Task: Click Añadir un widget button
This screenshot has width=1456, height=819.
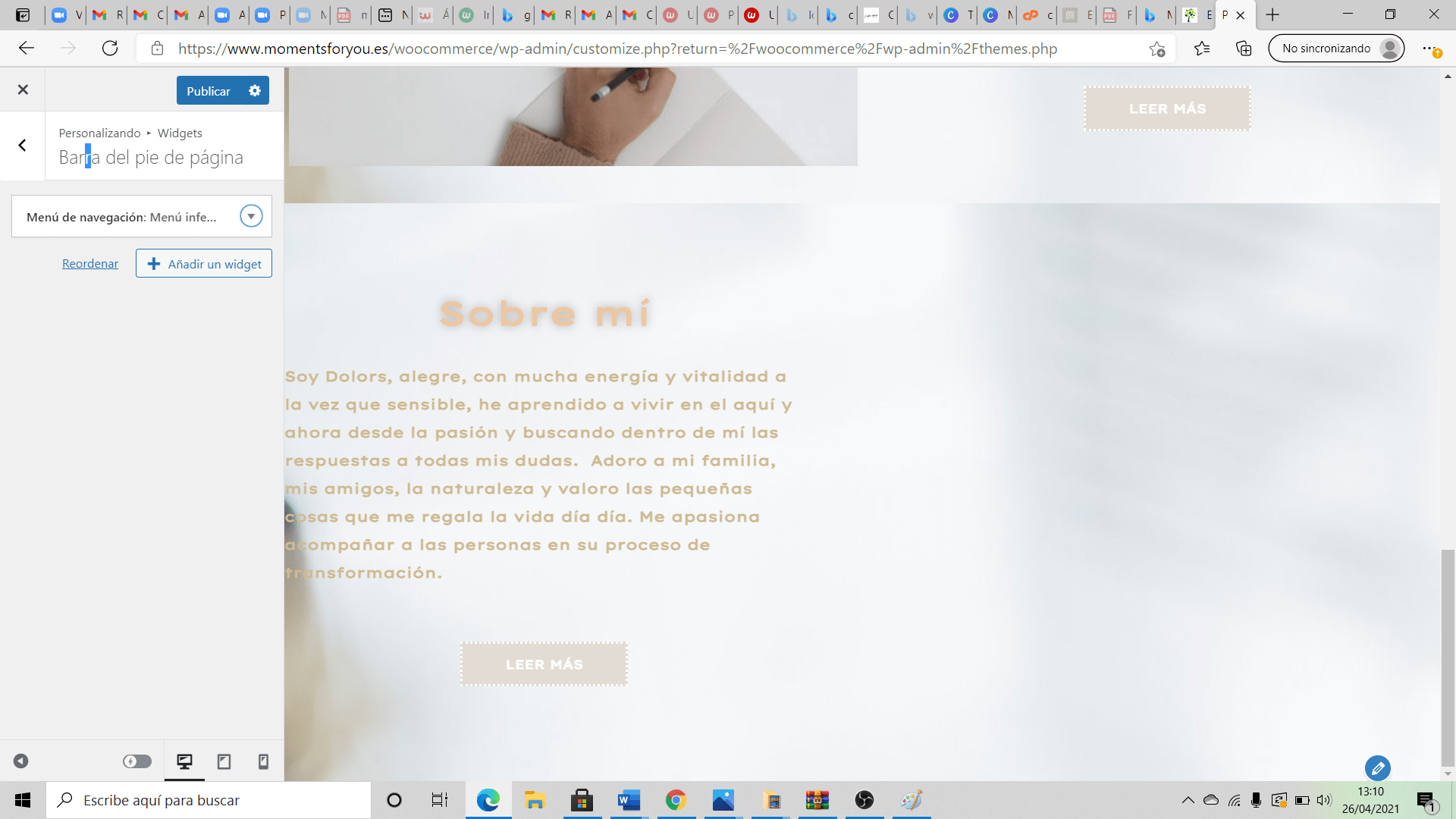Action: (204, 263)
